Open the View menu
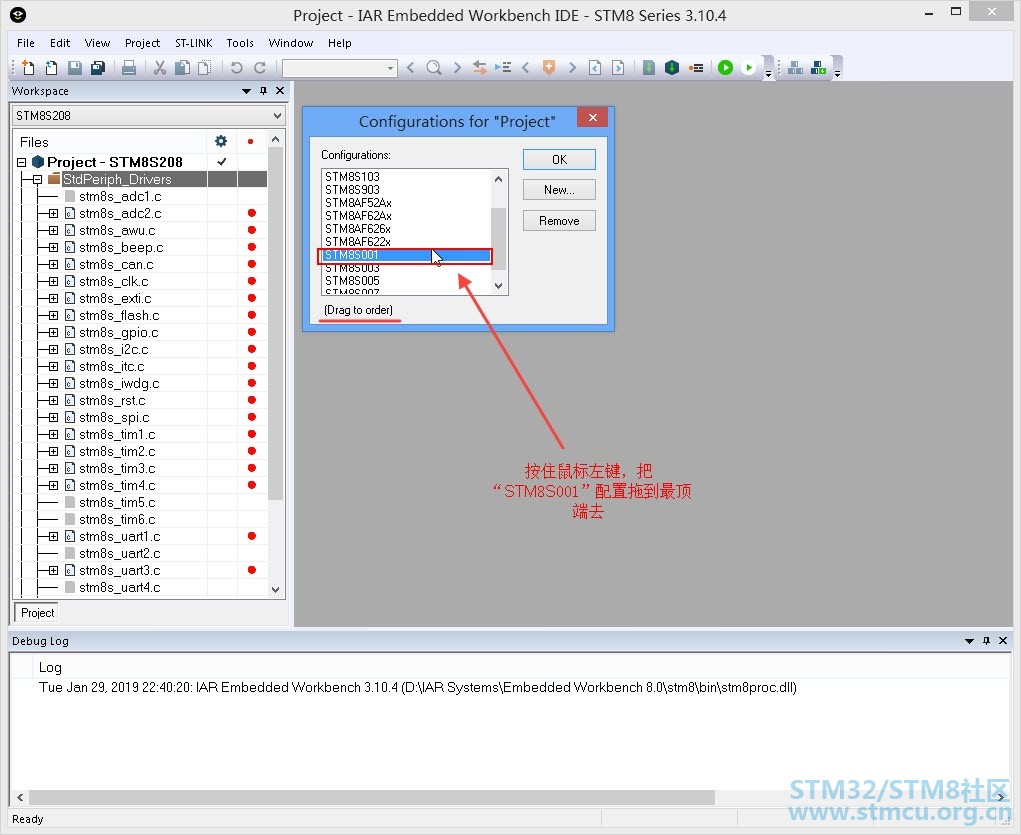The image size is (1021, 835). click(x=97, y=43)
